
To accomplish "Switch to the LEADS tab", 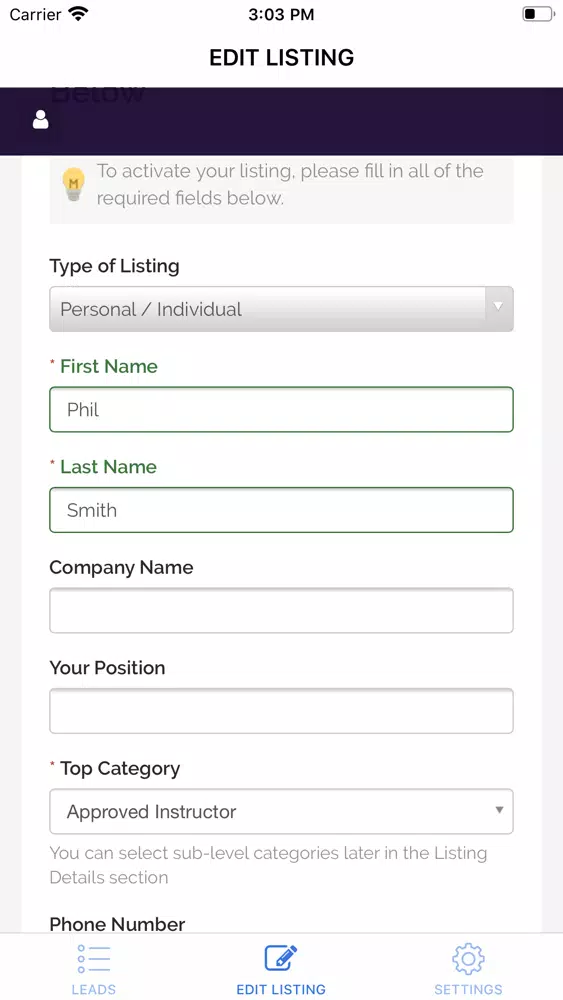I will (x=94, y=990).
